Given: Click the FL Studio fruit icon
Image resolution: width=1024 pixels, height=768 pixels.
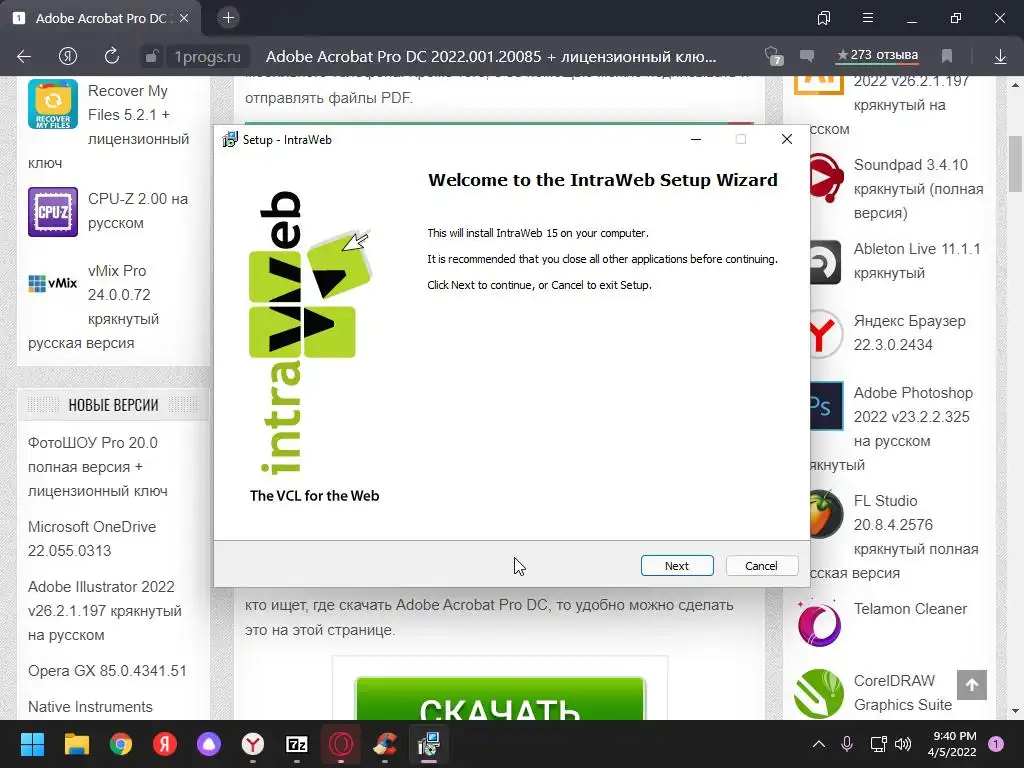Looking at the screenshot, I should 825,514.
